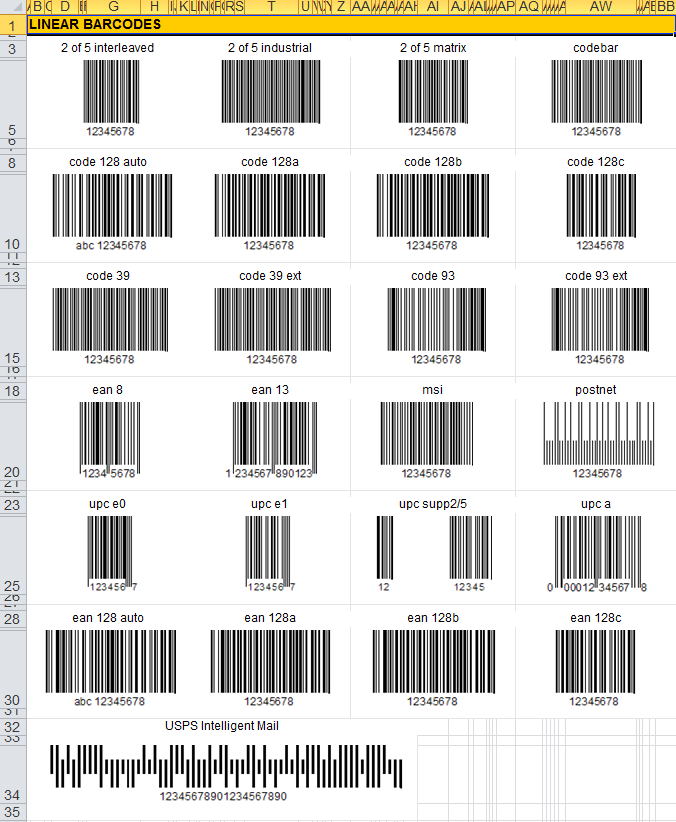This screenshot has width=676, height=822.
Task: Click the 'code 128 auto' label text
Action: click(108, 162)
